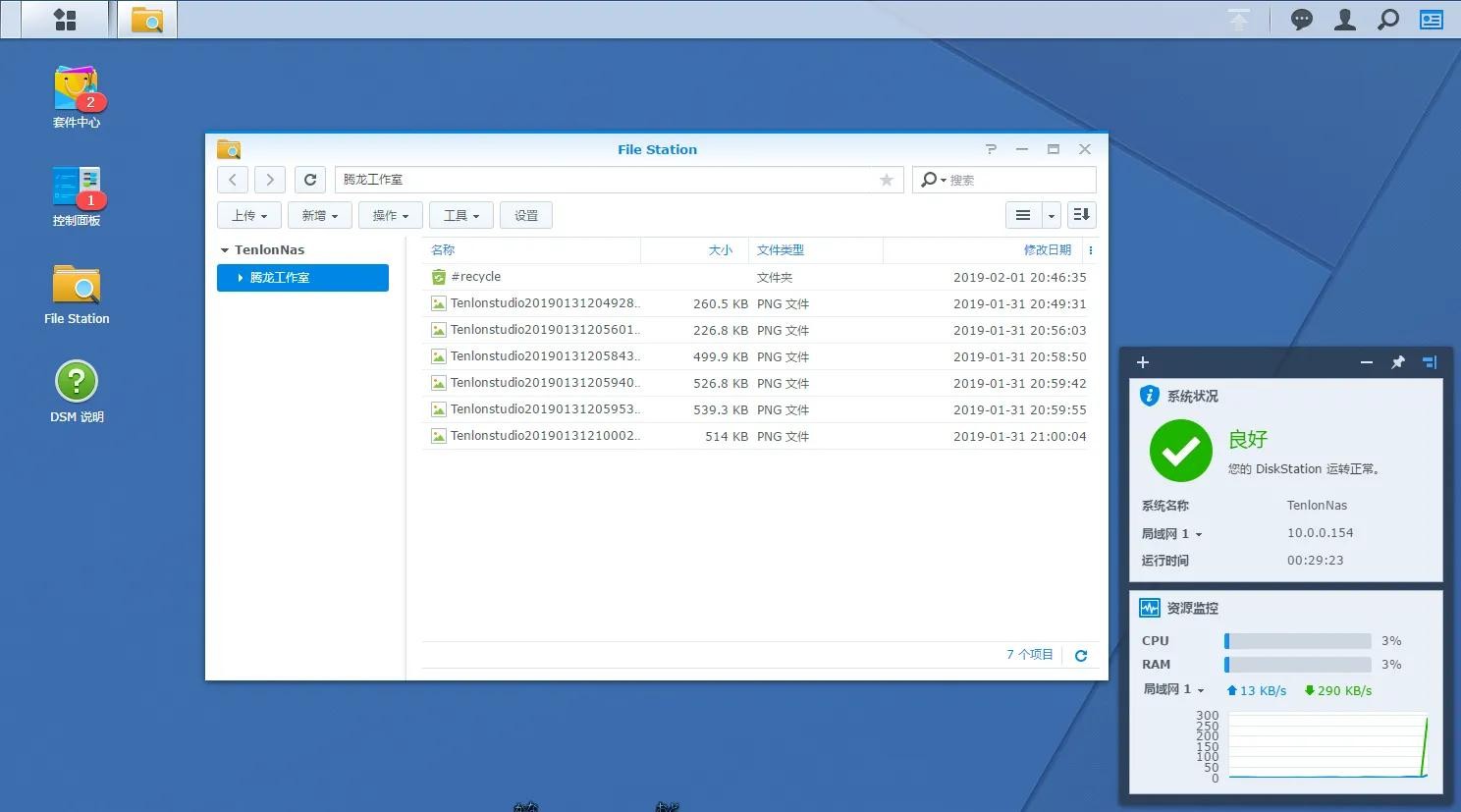Pin the system widget panel

(1397, 362)
